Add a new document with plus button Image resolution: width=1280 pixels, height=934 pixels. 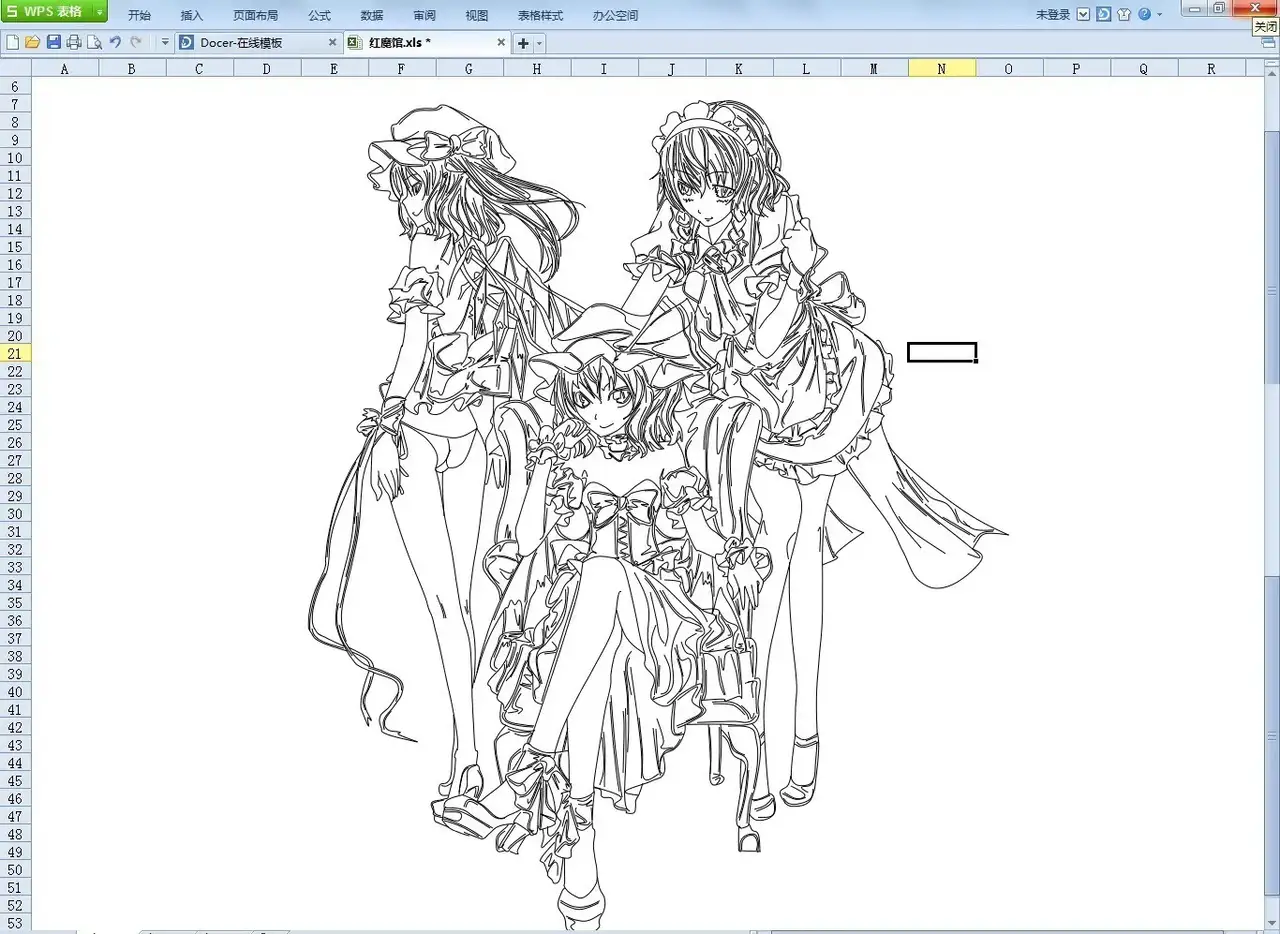click(x=523, y=43)
